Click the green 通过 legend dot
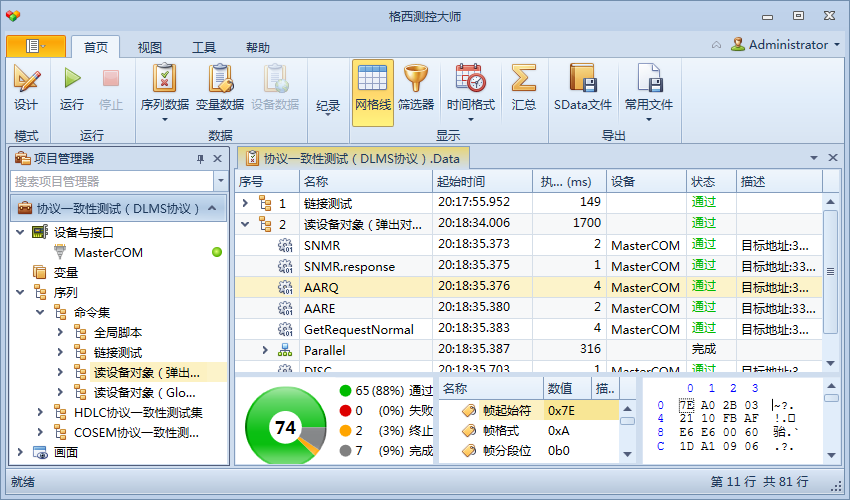Screen dimensions: 850x500 click(345, 390)
